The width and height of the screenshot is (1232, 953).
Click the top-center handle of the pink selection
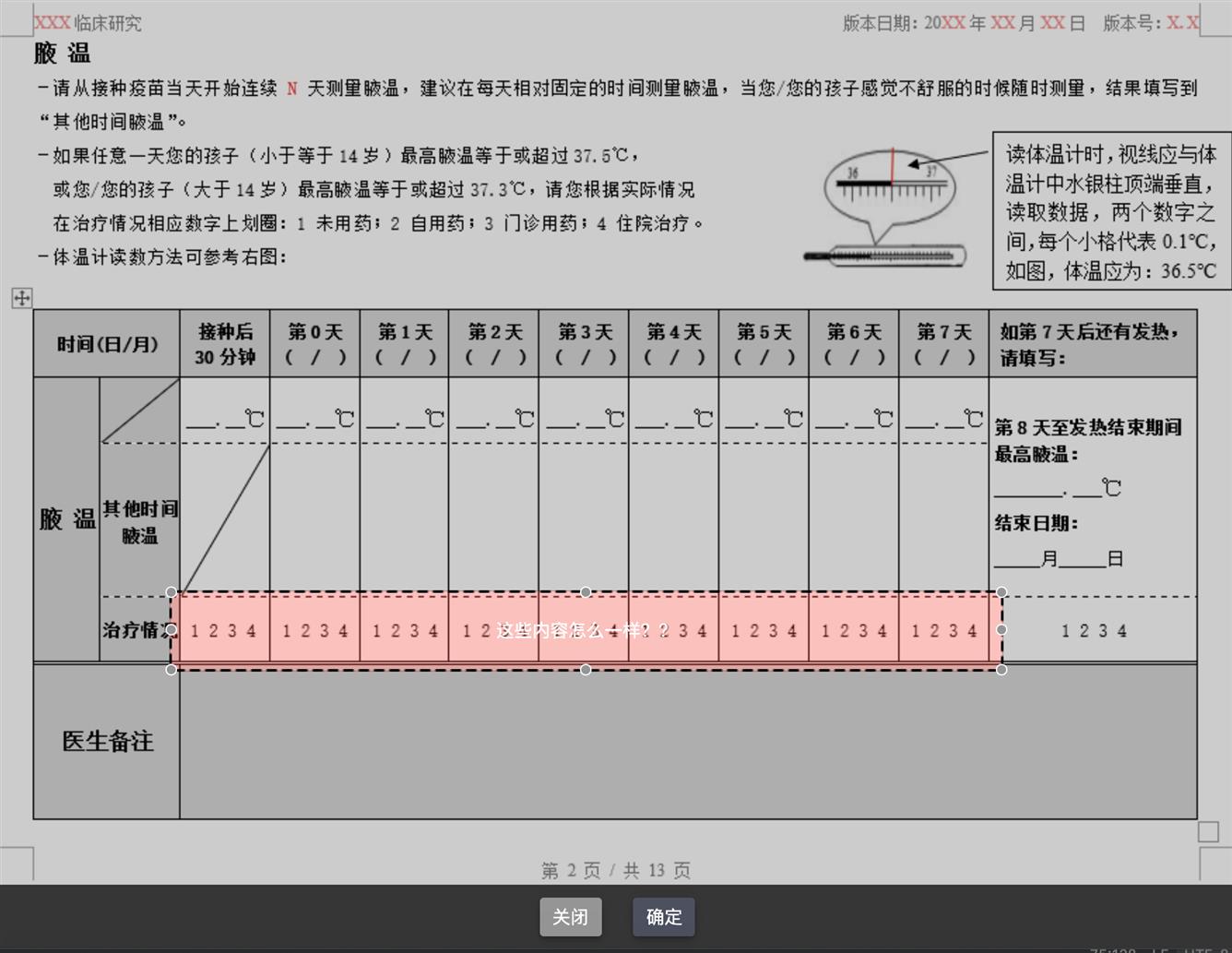coord(586,592)
